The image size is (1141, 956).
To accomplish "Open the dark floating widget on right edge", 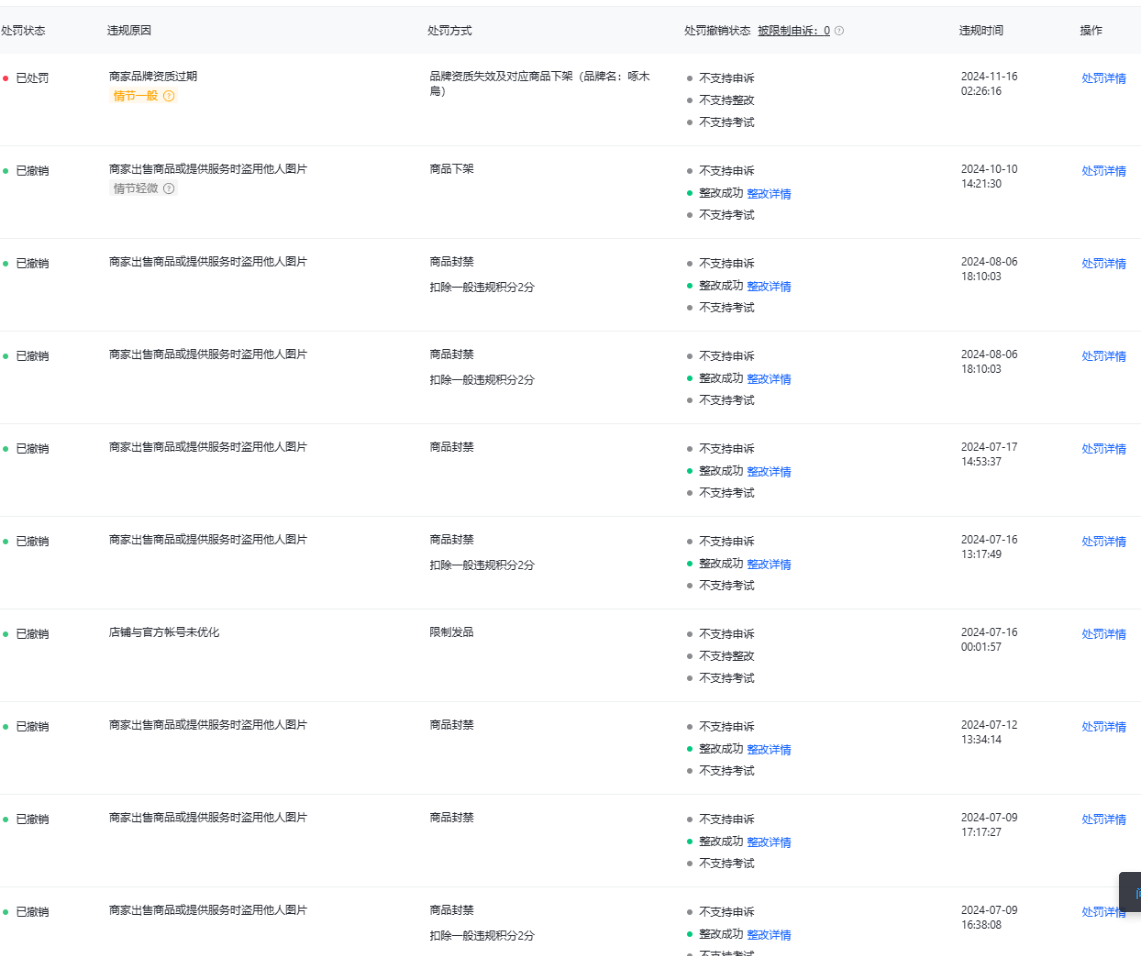I will click(x=1131, y=892).
